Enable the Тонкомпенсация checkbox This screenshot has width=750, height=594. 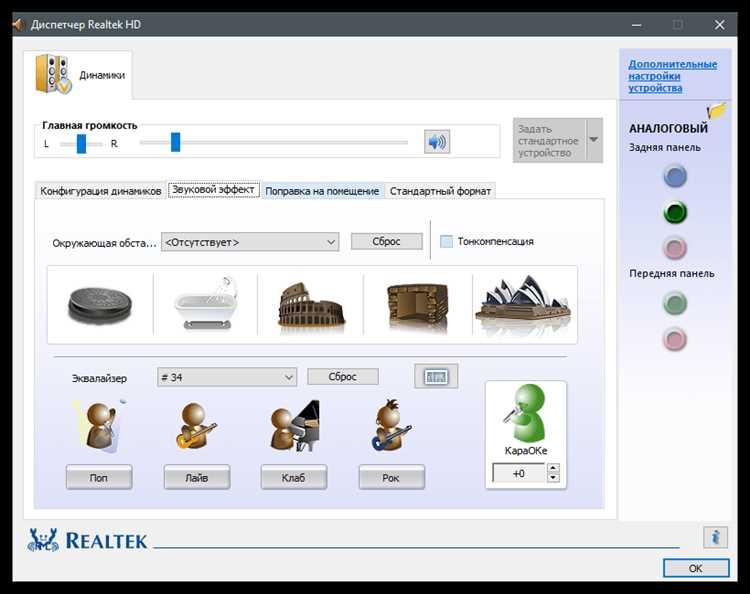point(446,242)
